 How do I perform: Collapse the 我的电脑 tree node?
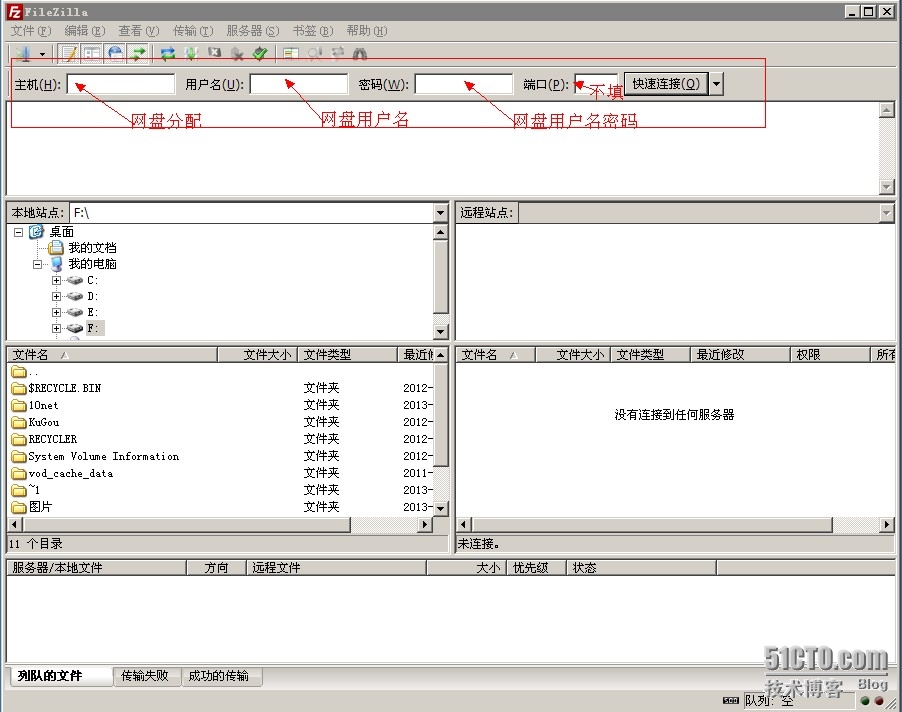(x=37, y=265)
